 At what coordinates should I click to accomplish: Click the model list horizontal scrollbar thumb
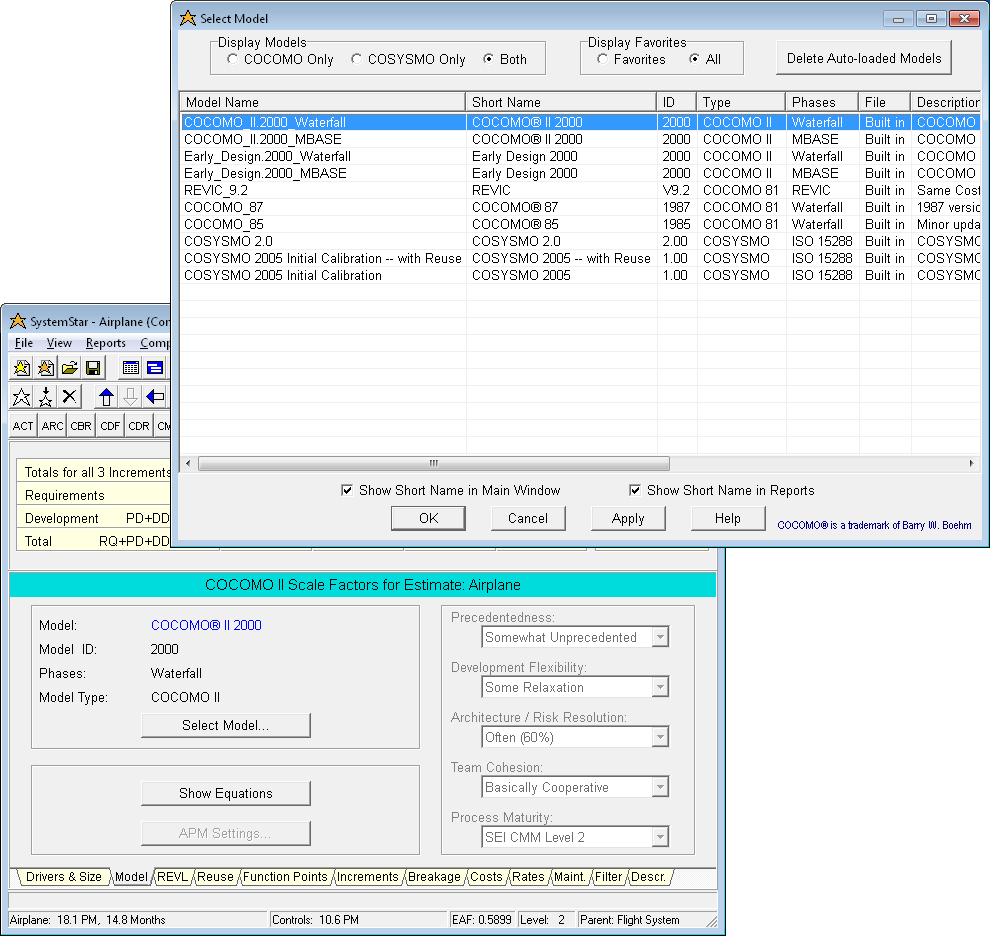[434, 464]
